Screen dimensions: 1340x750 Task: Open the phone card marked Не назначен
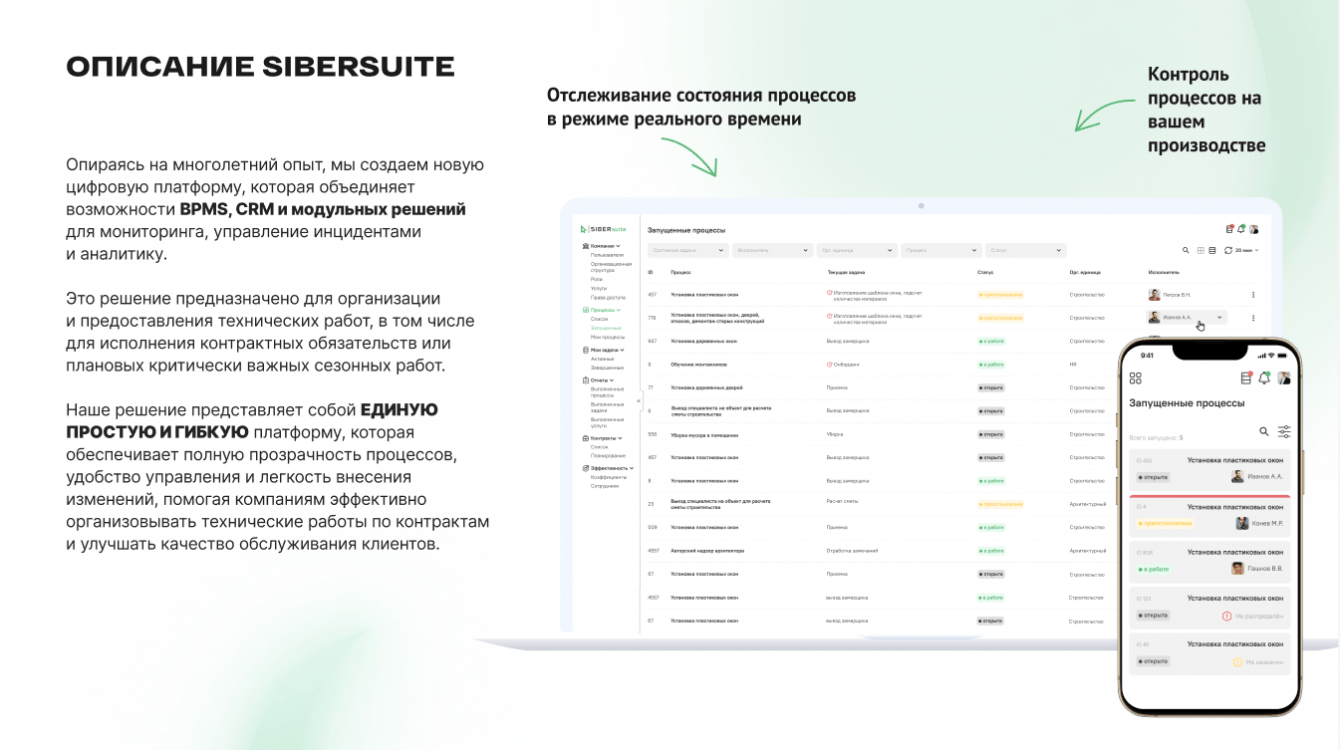tap(1210, 654)
